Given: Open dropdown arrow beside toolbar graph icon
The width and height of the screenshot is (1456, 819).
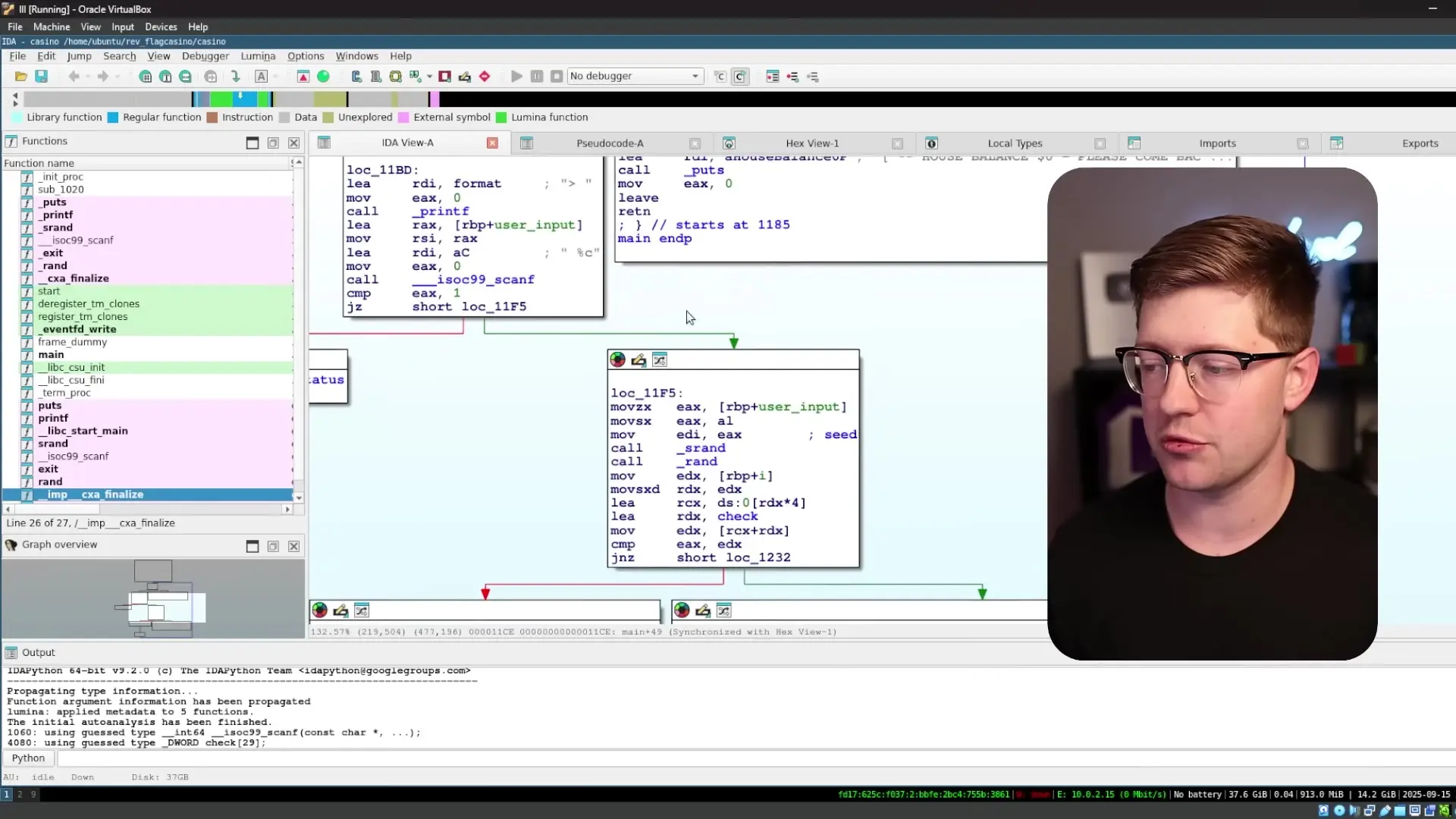Looking at the screenshot, I should [x=429, y=77].
